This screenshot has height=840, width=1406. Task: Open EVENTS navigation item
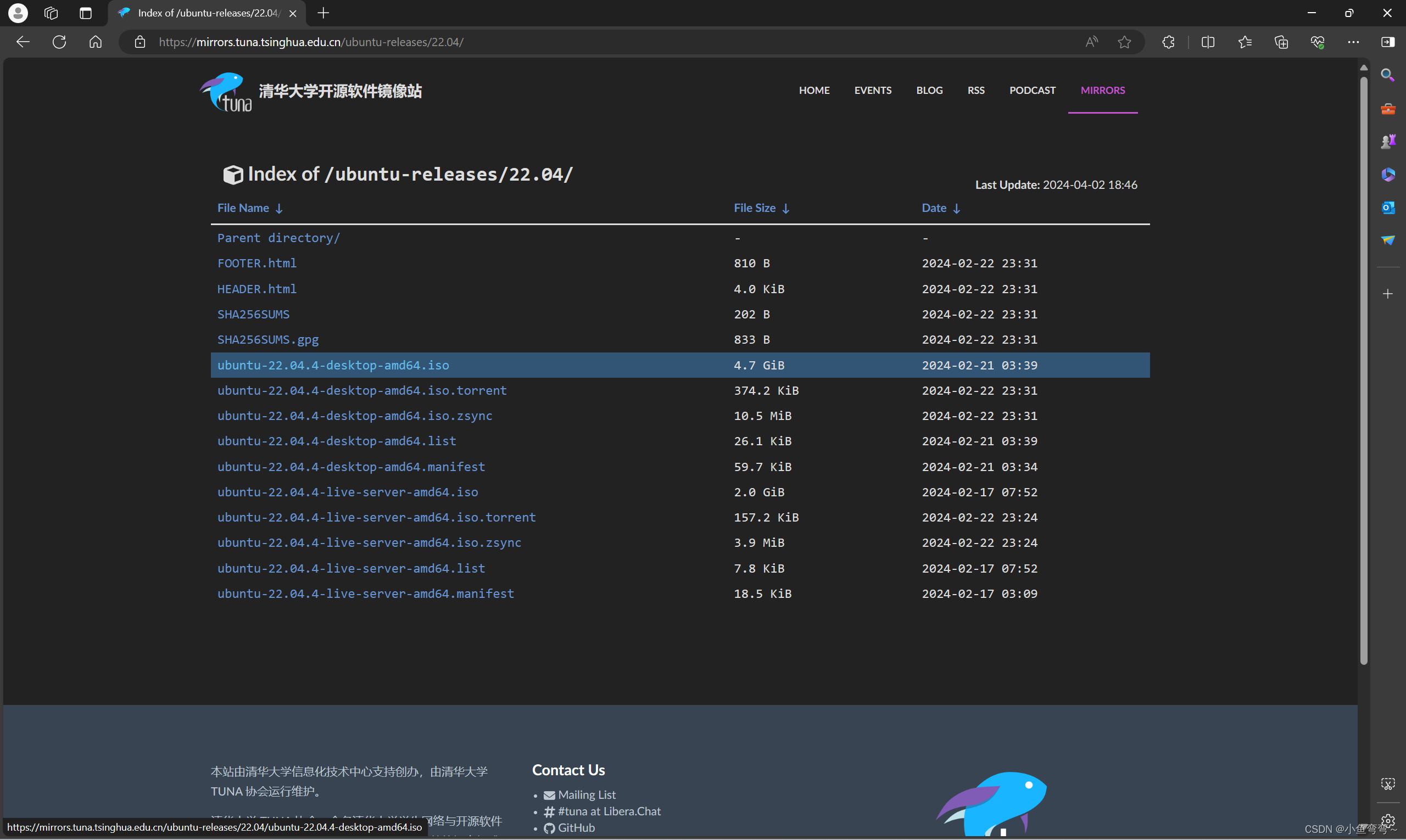[873, 90]
